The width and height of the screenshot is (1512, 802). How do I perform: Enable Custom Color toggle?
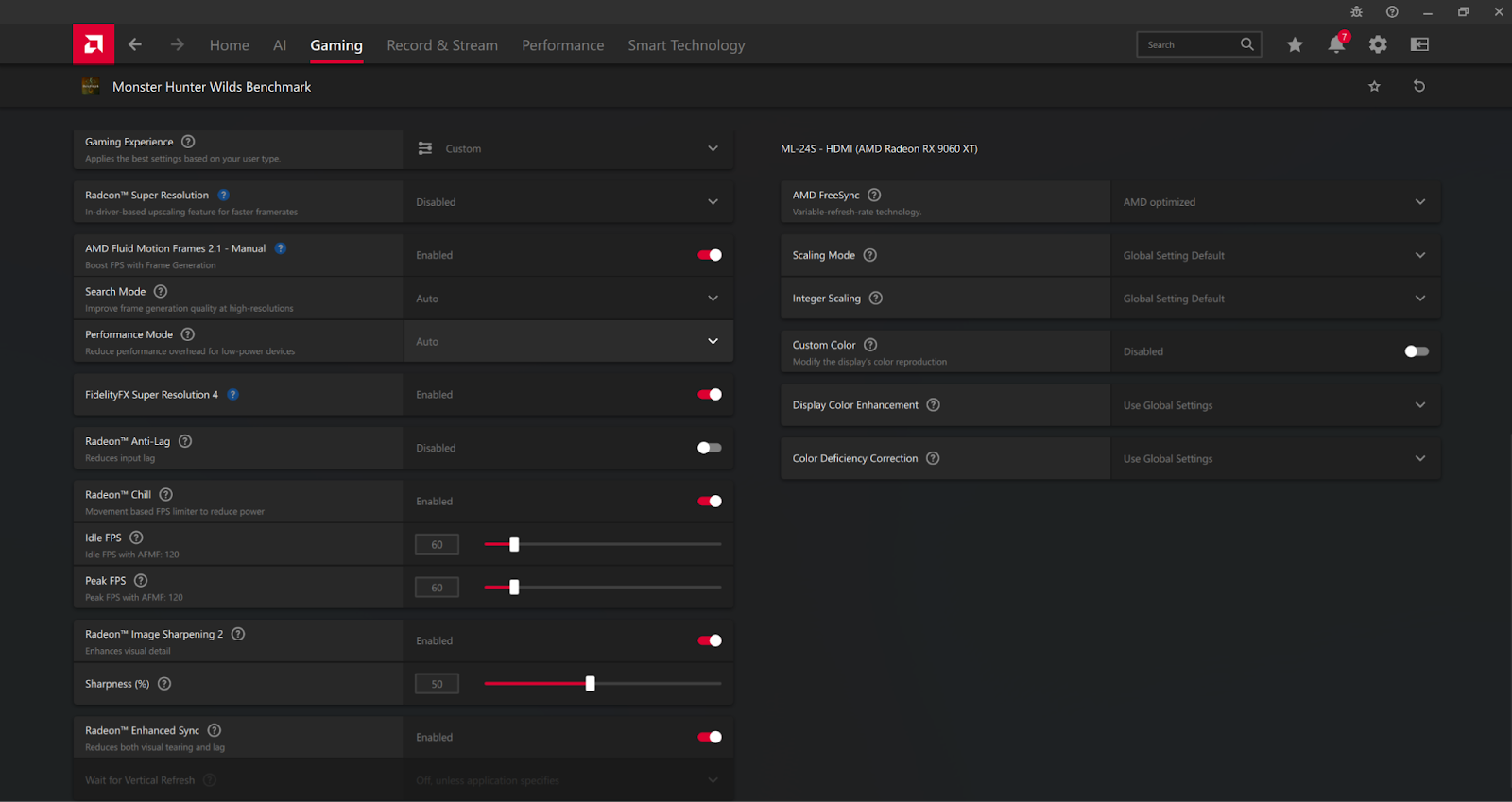[x=1417, y=351]
